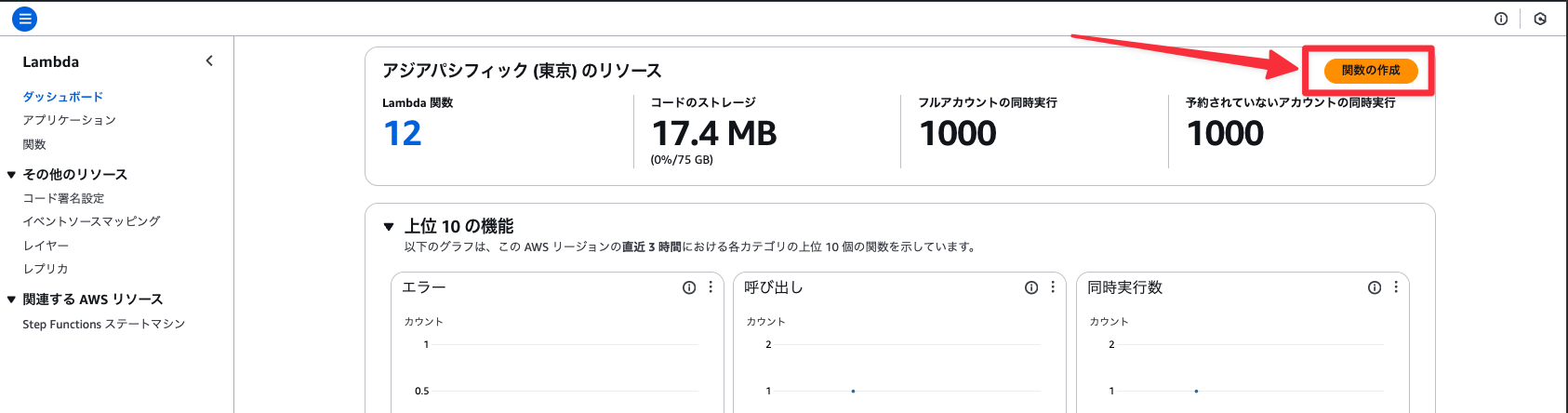
Task: Collapse the 上位 10 の機能 panel
Action: [x=389, y=226]
